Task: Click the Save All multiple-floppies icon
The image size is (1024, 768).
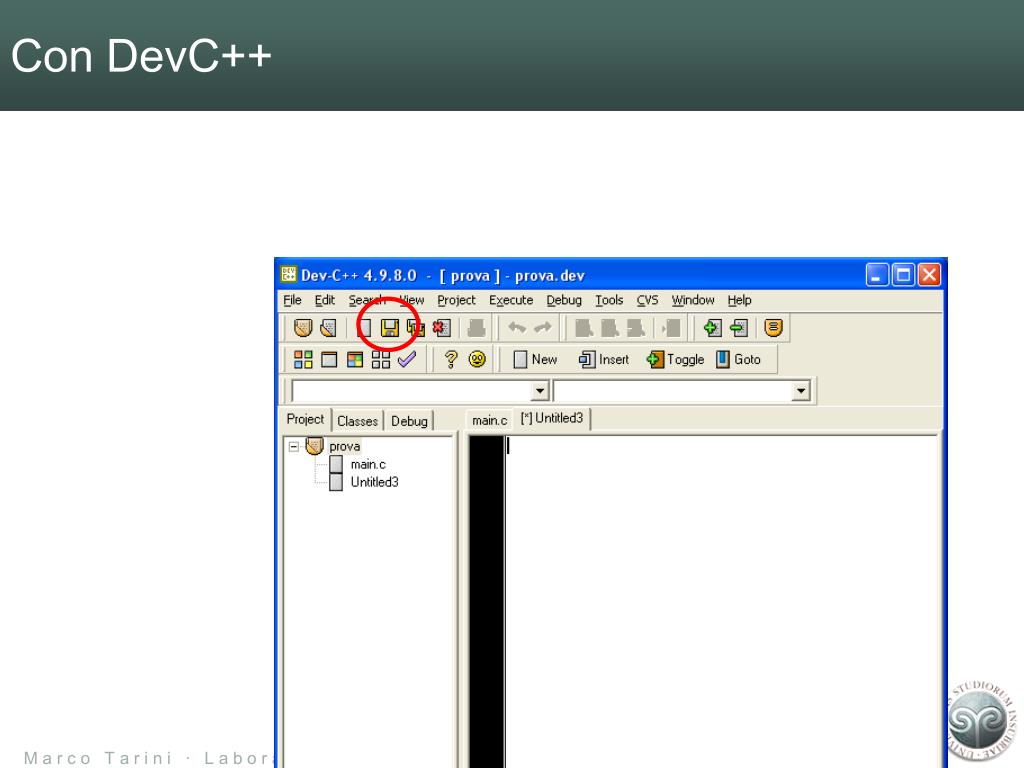Action: [415, 328]
